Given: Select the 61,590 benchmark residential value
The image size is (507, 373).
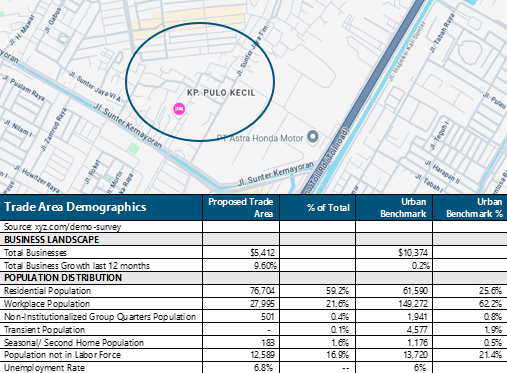Looking at the screenshot, I should coord(415,291).
